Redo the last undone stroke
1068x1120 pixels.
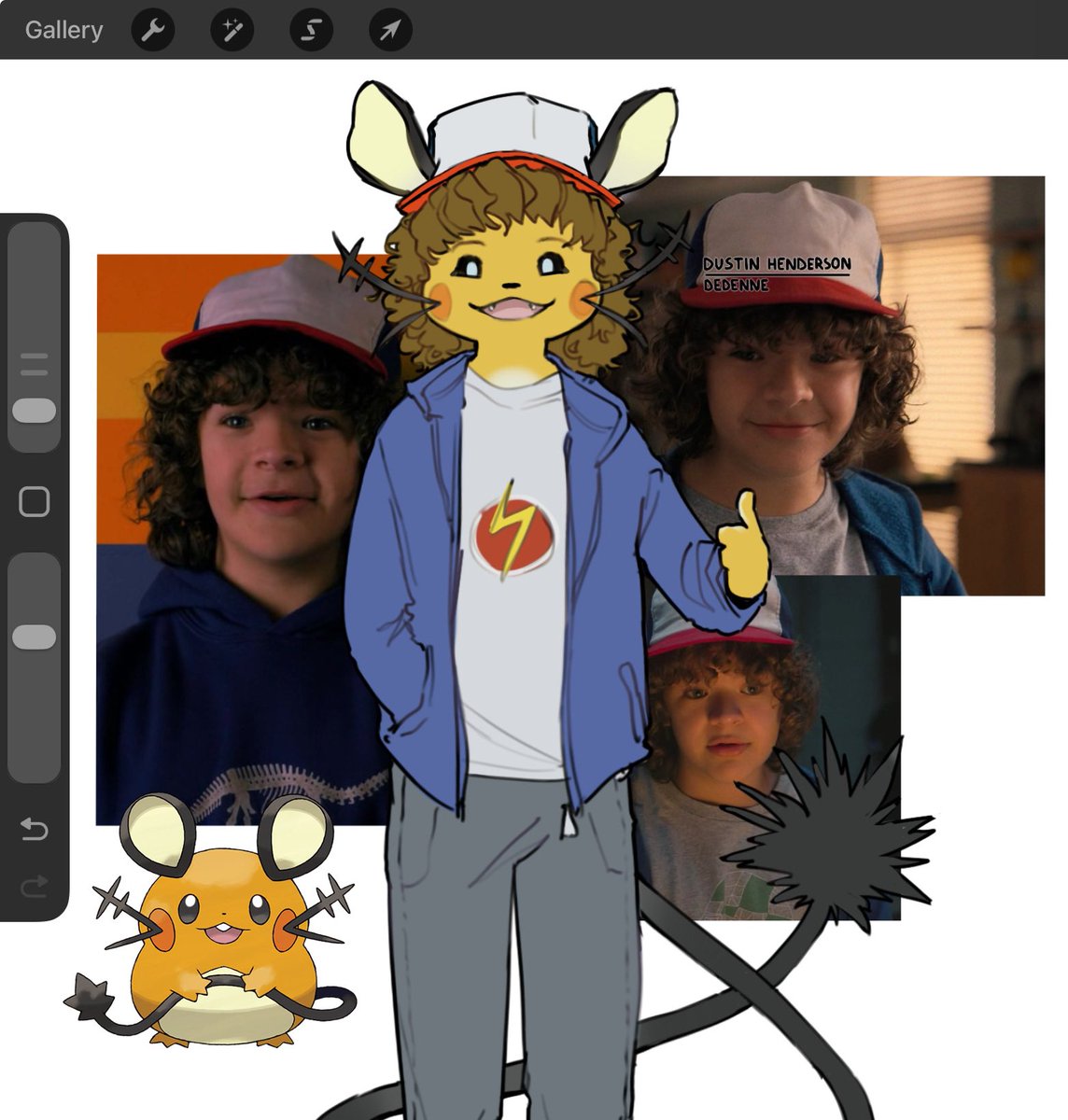35,886
